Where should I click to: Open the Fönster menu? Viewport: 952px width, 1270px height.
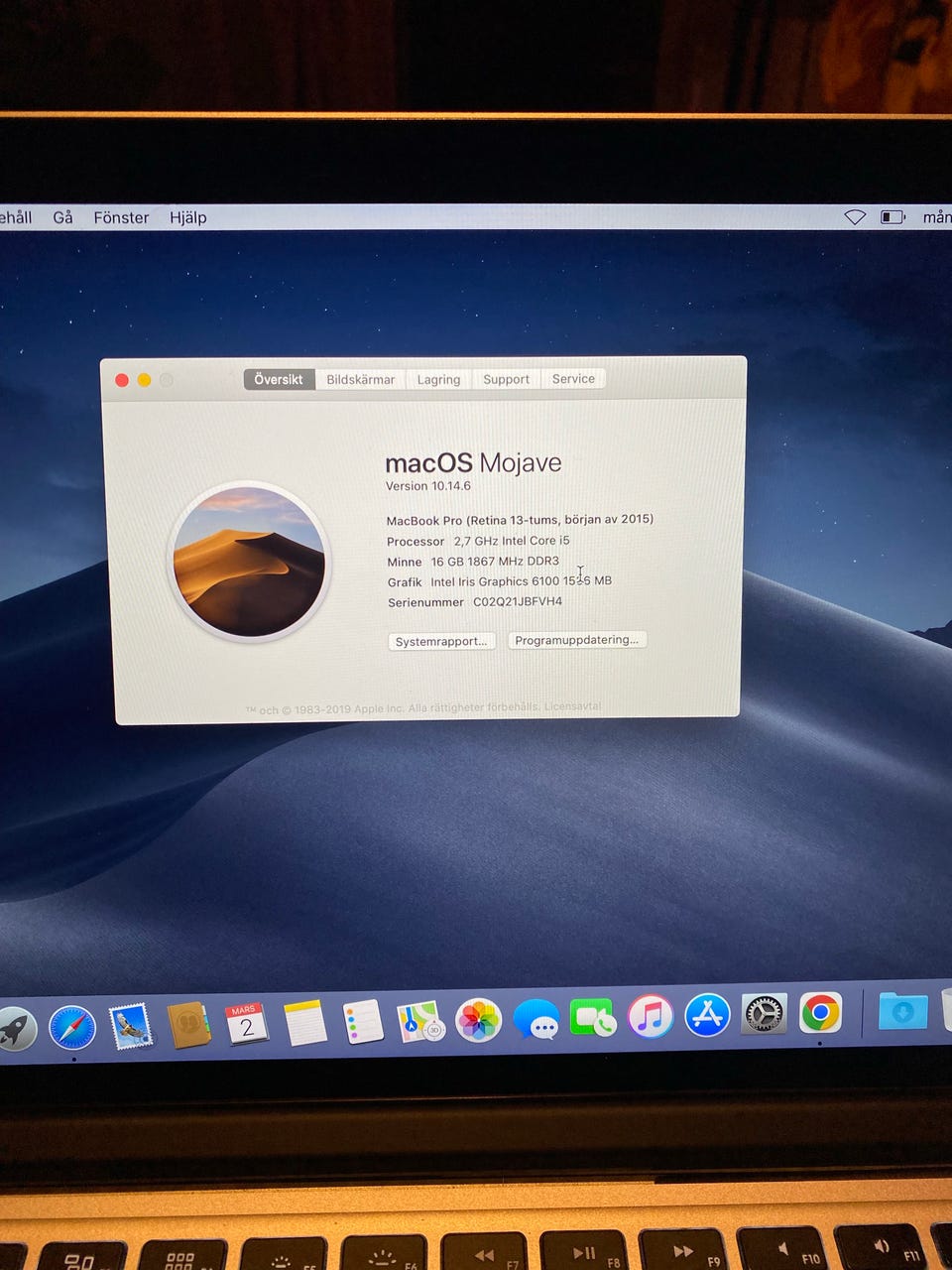coord(121,217)
